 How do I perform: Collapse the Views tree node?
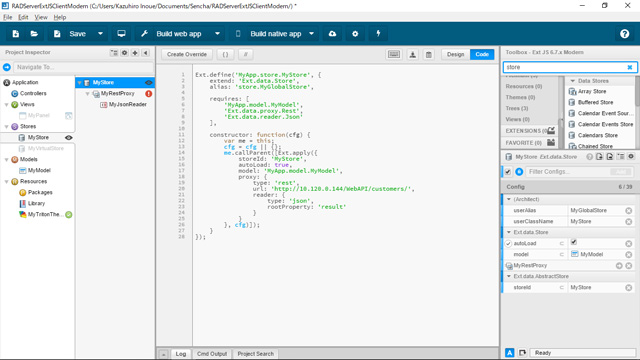coord(7,104)
